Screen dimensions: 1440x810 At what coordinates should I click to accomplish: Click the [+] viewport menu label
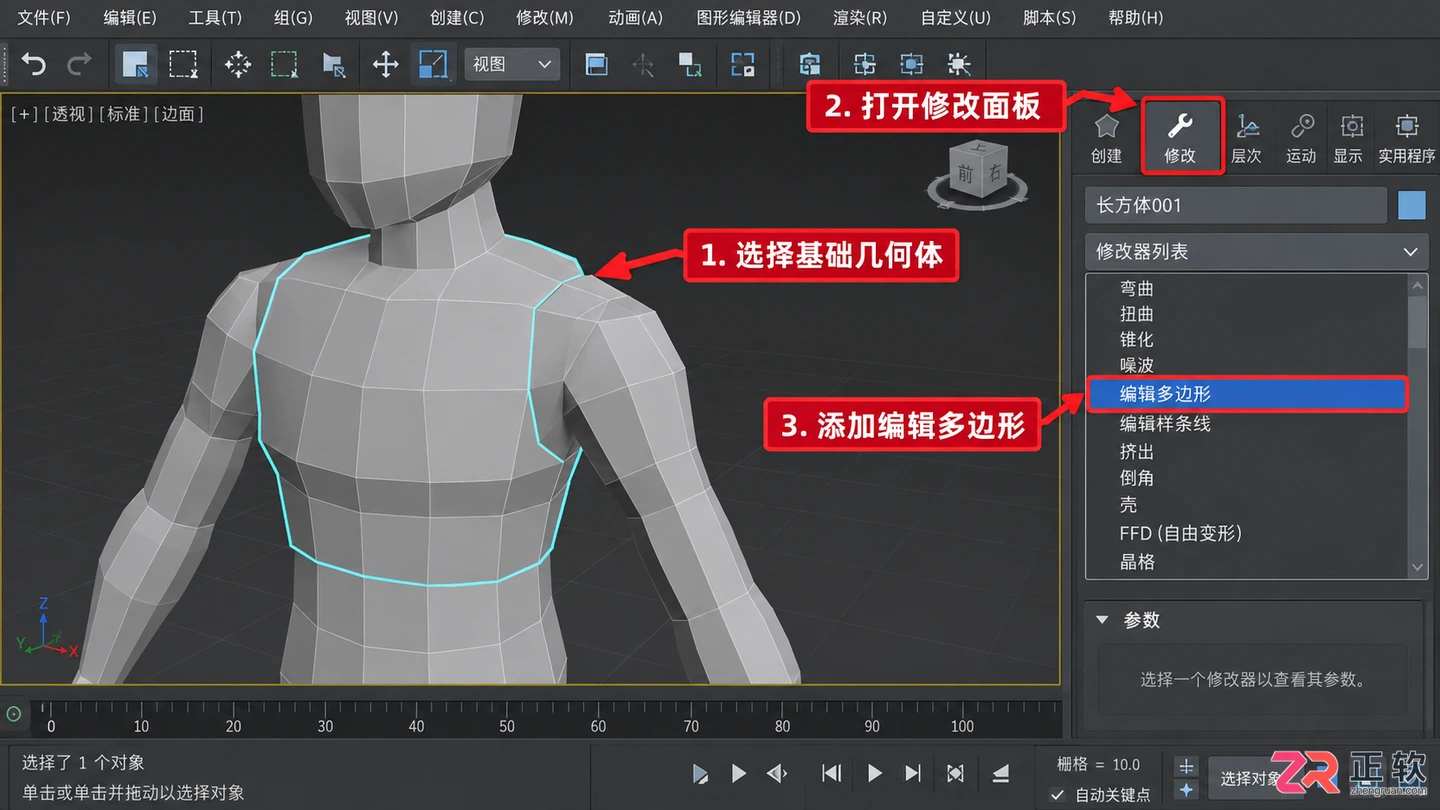[25, 114]
